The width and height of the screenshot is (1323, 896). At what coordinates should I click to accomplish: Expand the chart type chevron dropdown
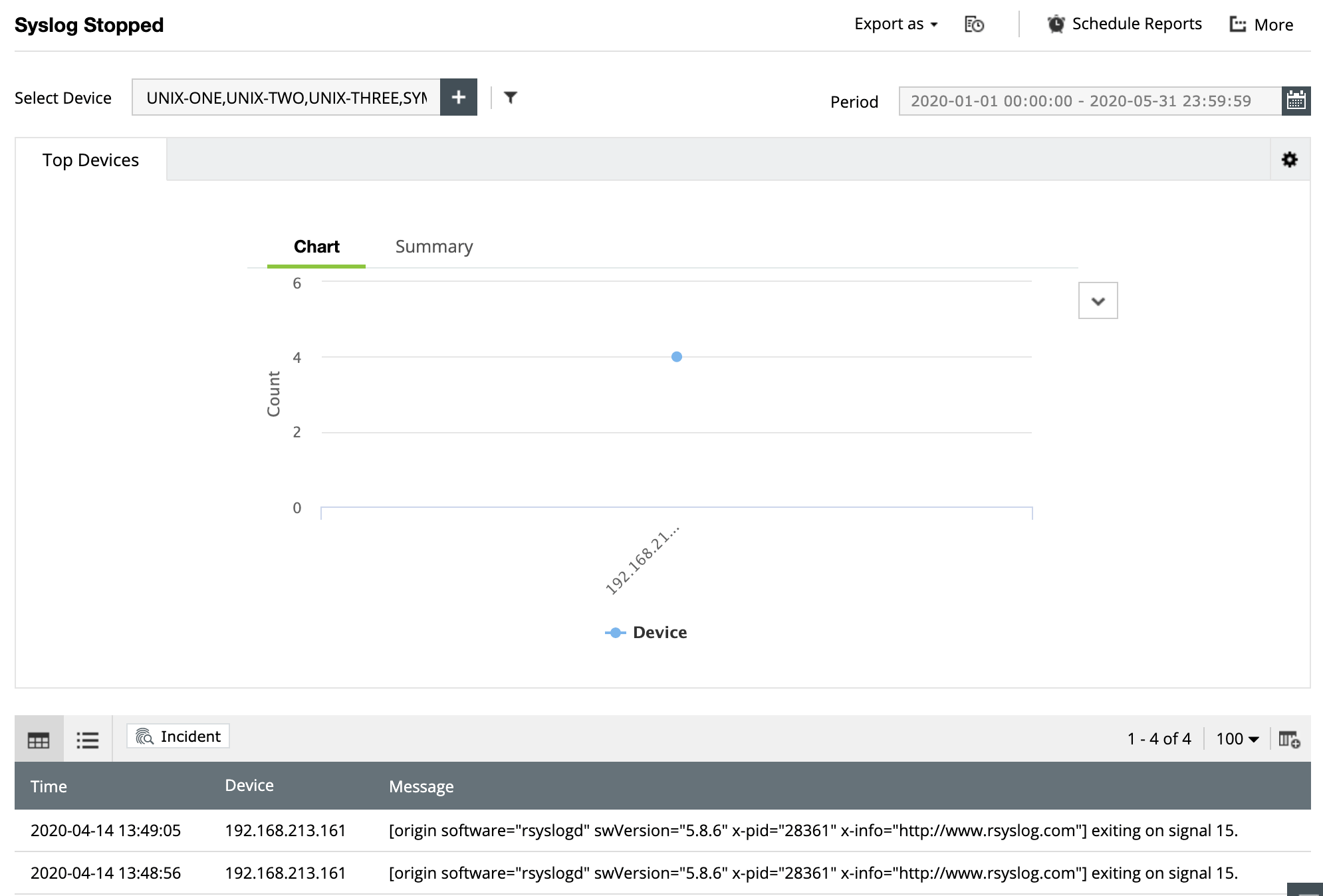coord(1098,301)
